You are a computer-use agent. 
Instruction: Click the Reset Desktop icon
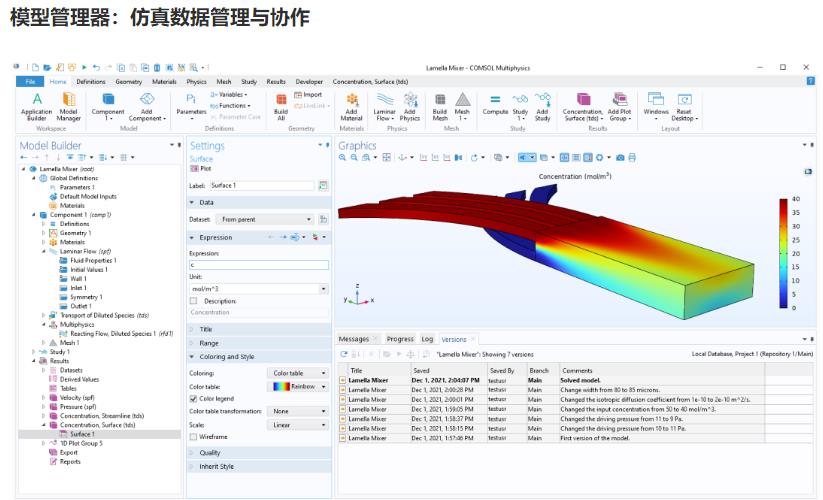coord(684,100)
